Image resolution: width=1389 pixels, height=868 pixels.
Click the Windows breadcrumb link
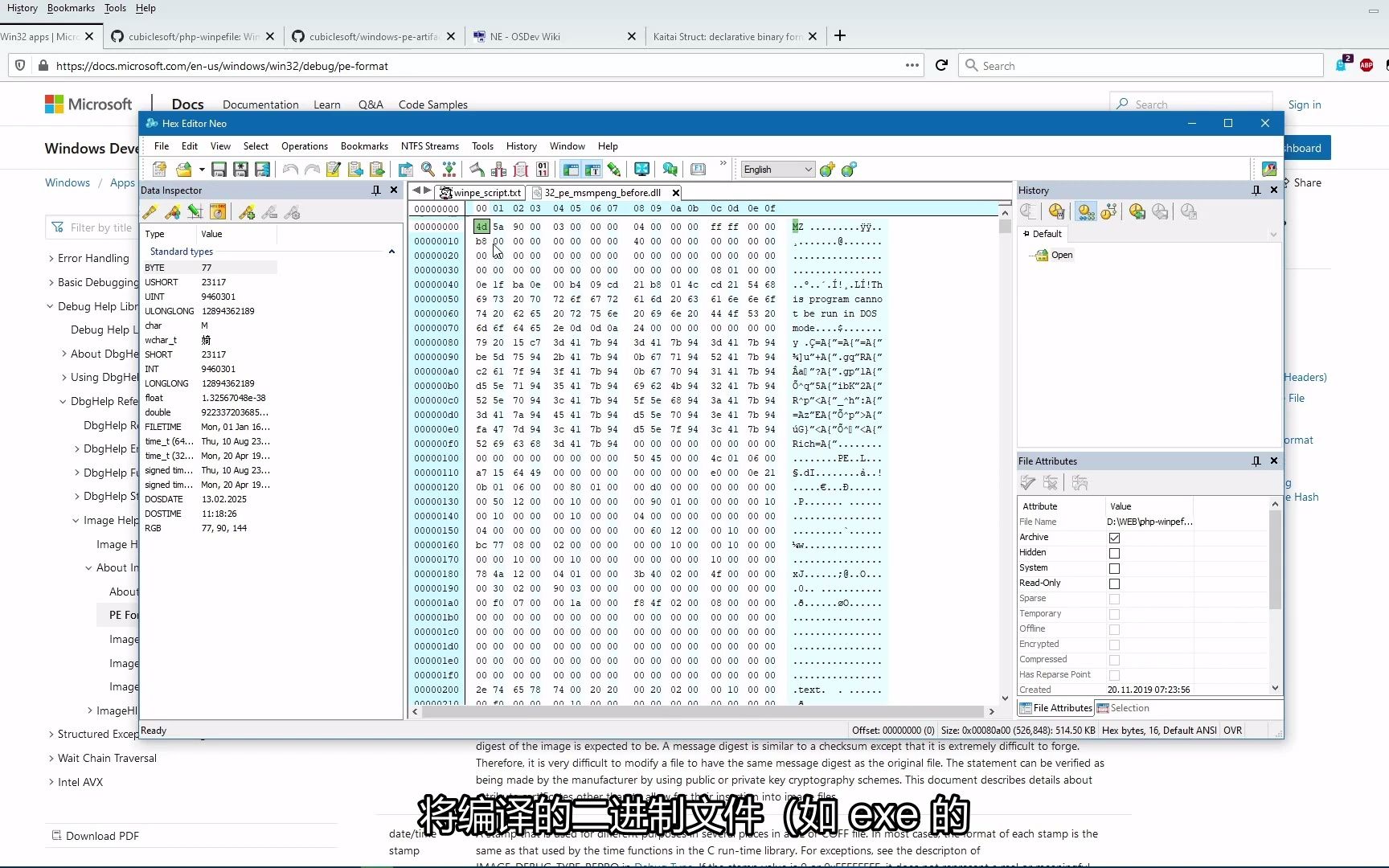coord(68,182)
